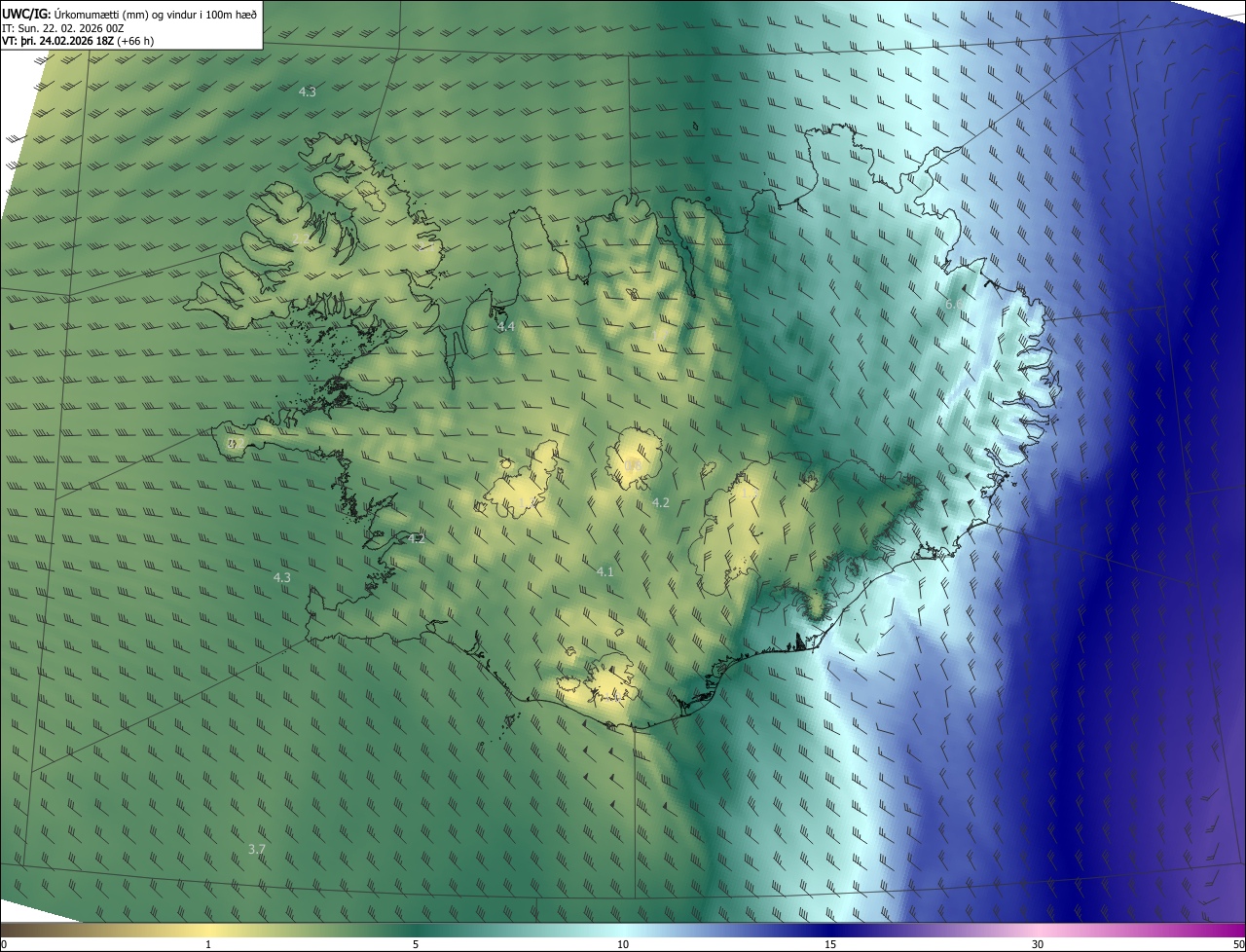The image size is (1246, 952).
Task: Click the 4.1 value label on the map
Action: pyautogui.click(x=605, y=571)
